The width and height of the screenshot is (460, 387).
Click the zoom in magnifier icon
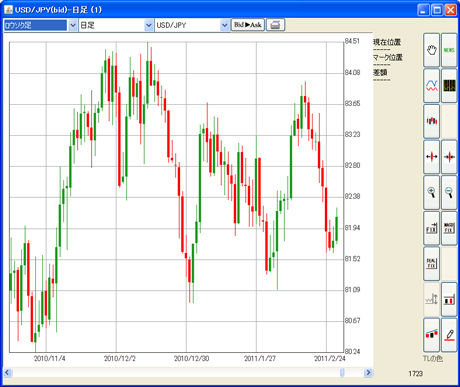click(432, 192)
